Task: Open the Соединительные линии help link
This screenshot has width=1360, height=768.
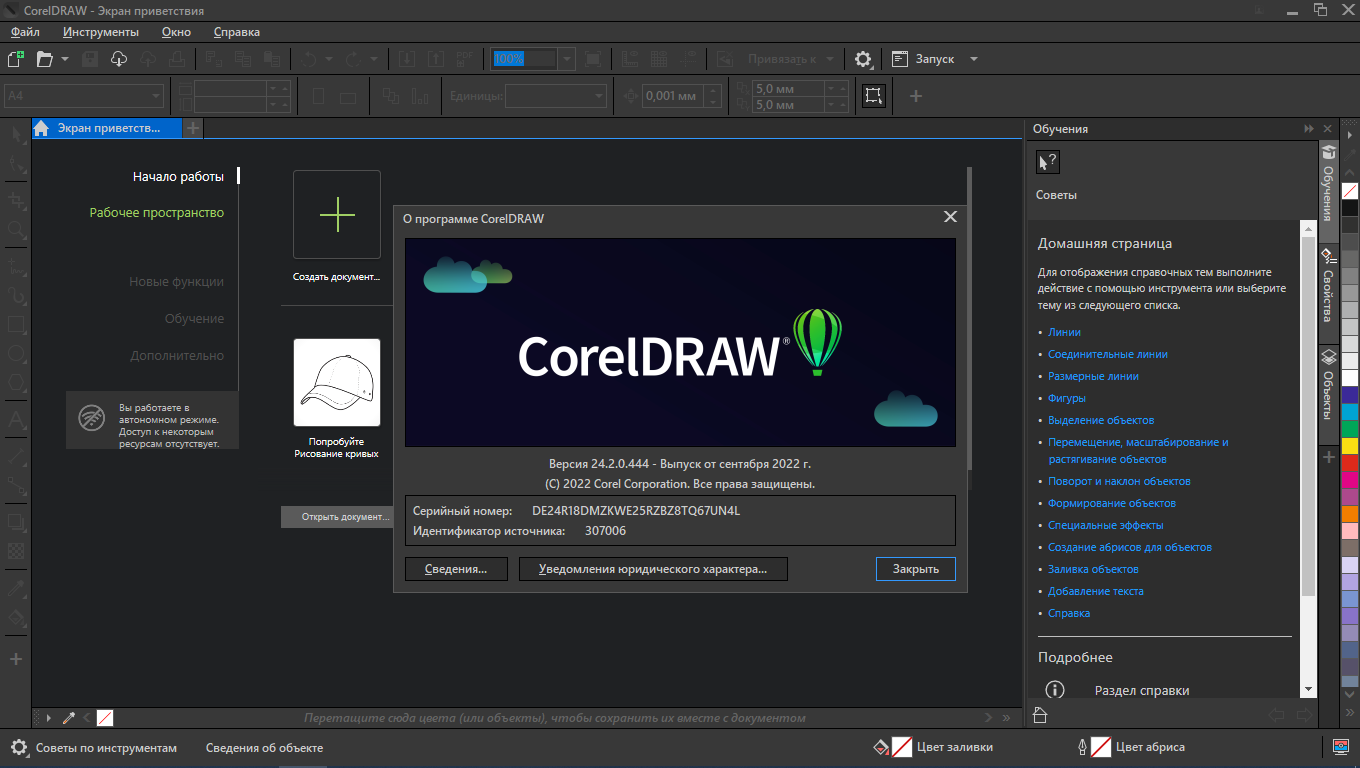Action: 1108,354
